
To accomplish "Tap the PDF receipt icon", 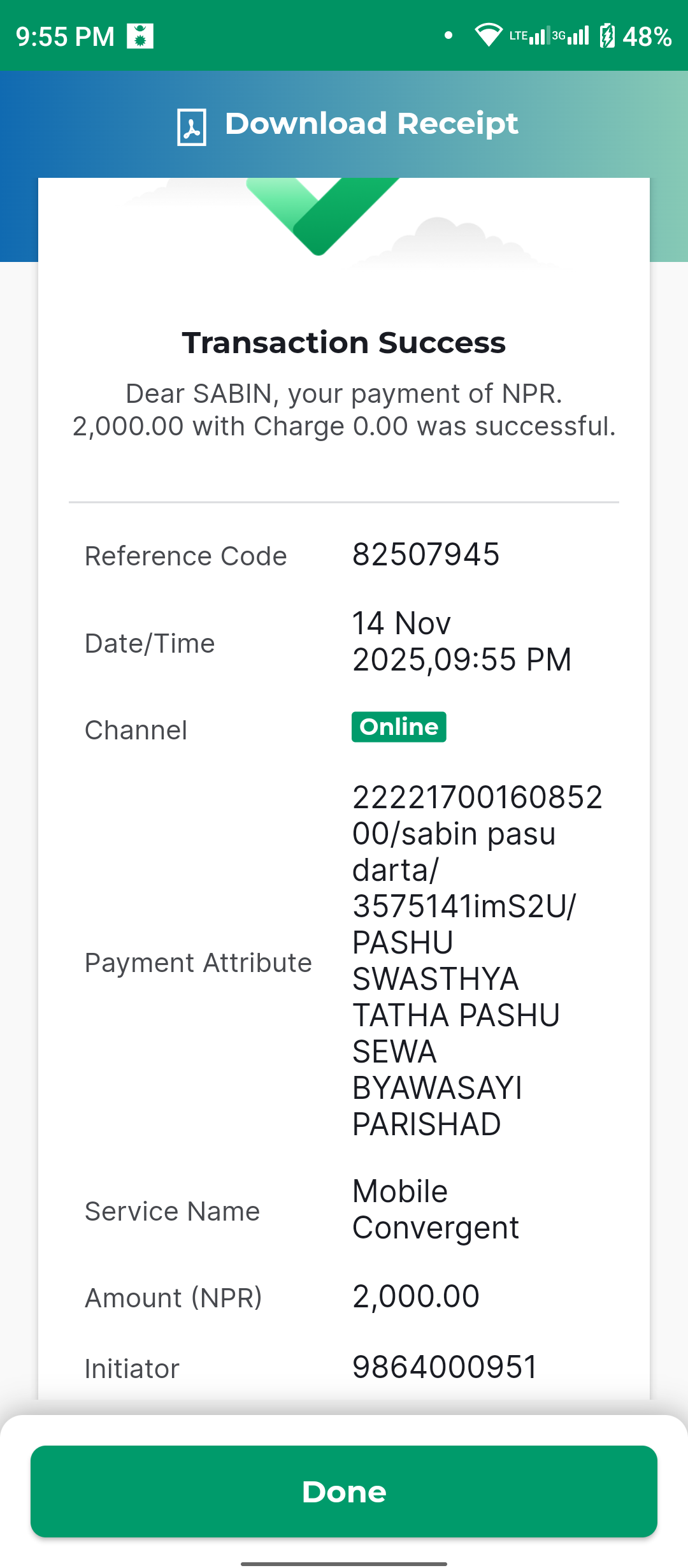I will coord(191,127).
